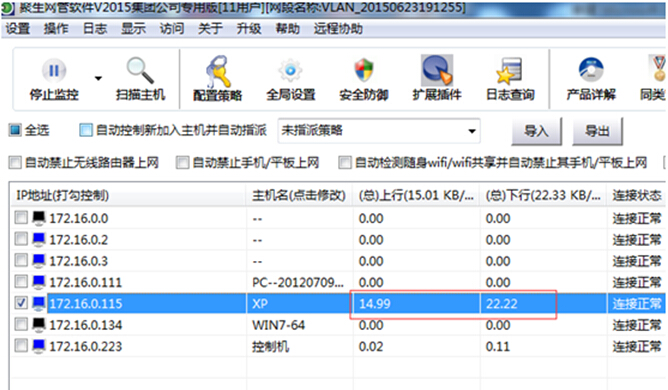Check the box for 172.16.0.111
The image size is (668, 390).
point(21,282)
